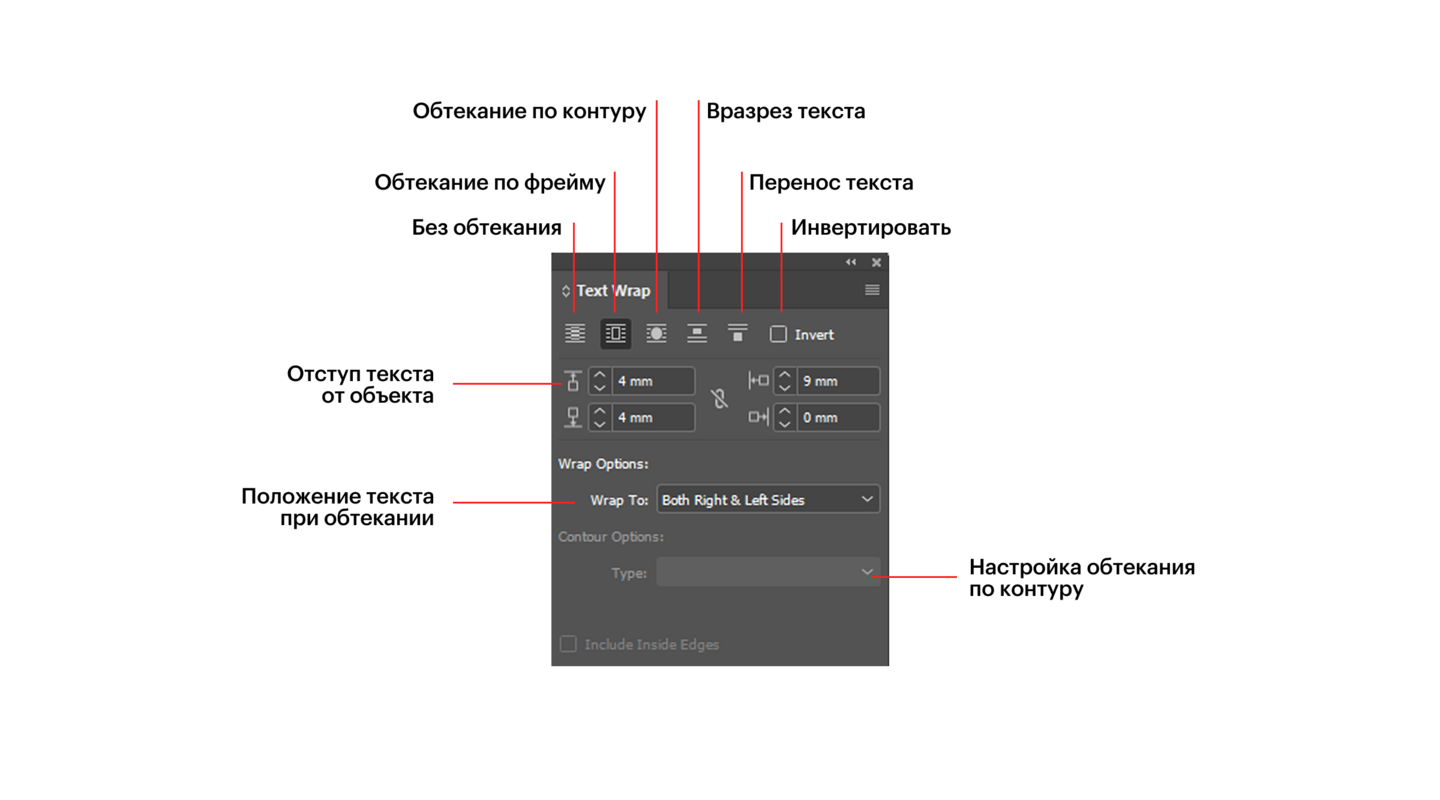1440x800 pixels.
Task: Click the Right Offset icon
Action: (x=758, y=417)
